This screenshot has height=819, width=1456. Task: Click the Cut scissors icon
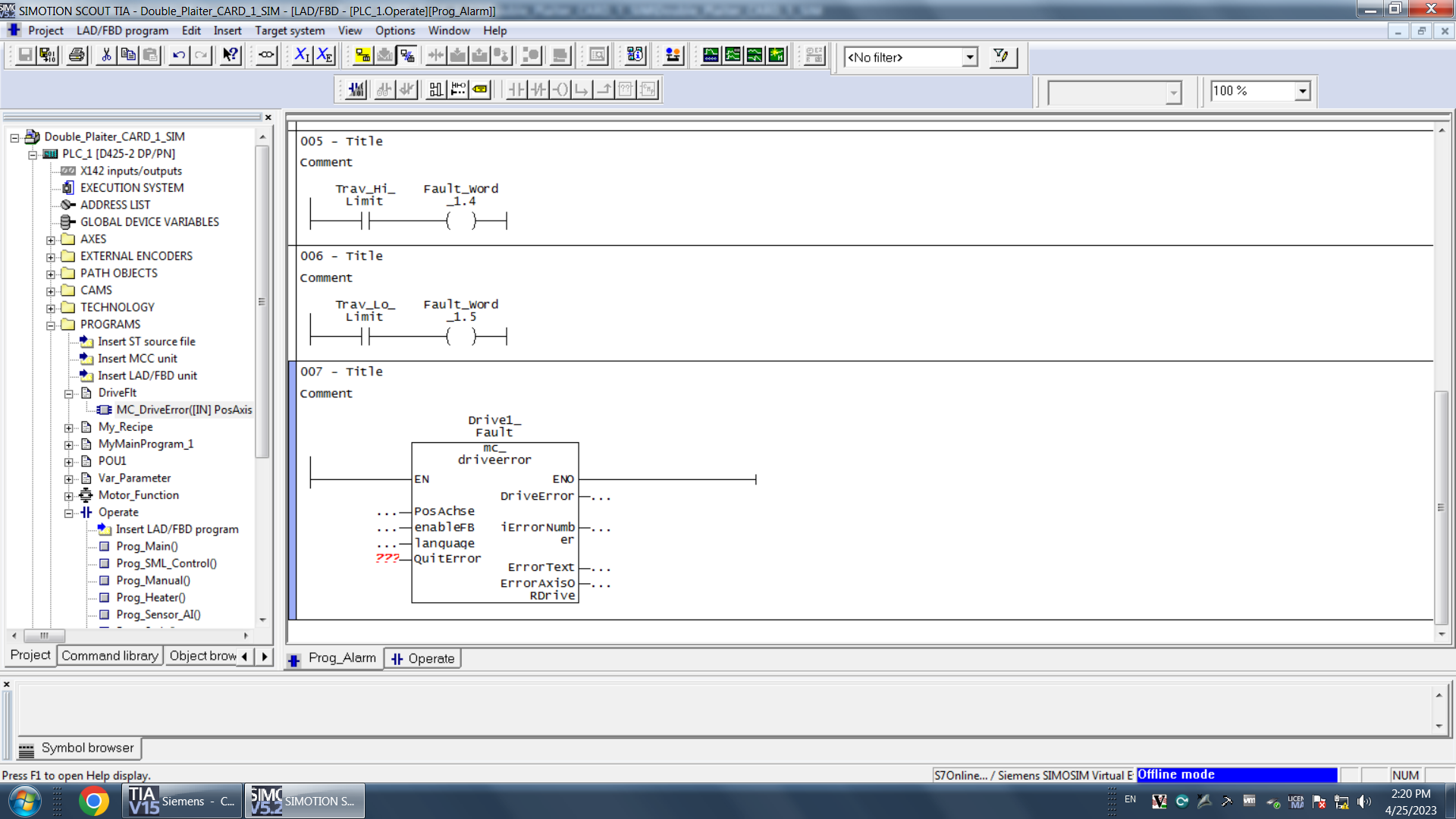coord(106,55)
